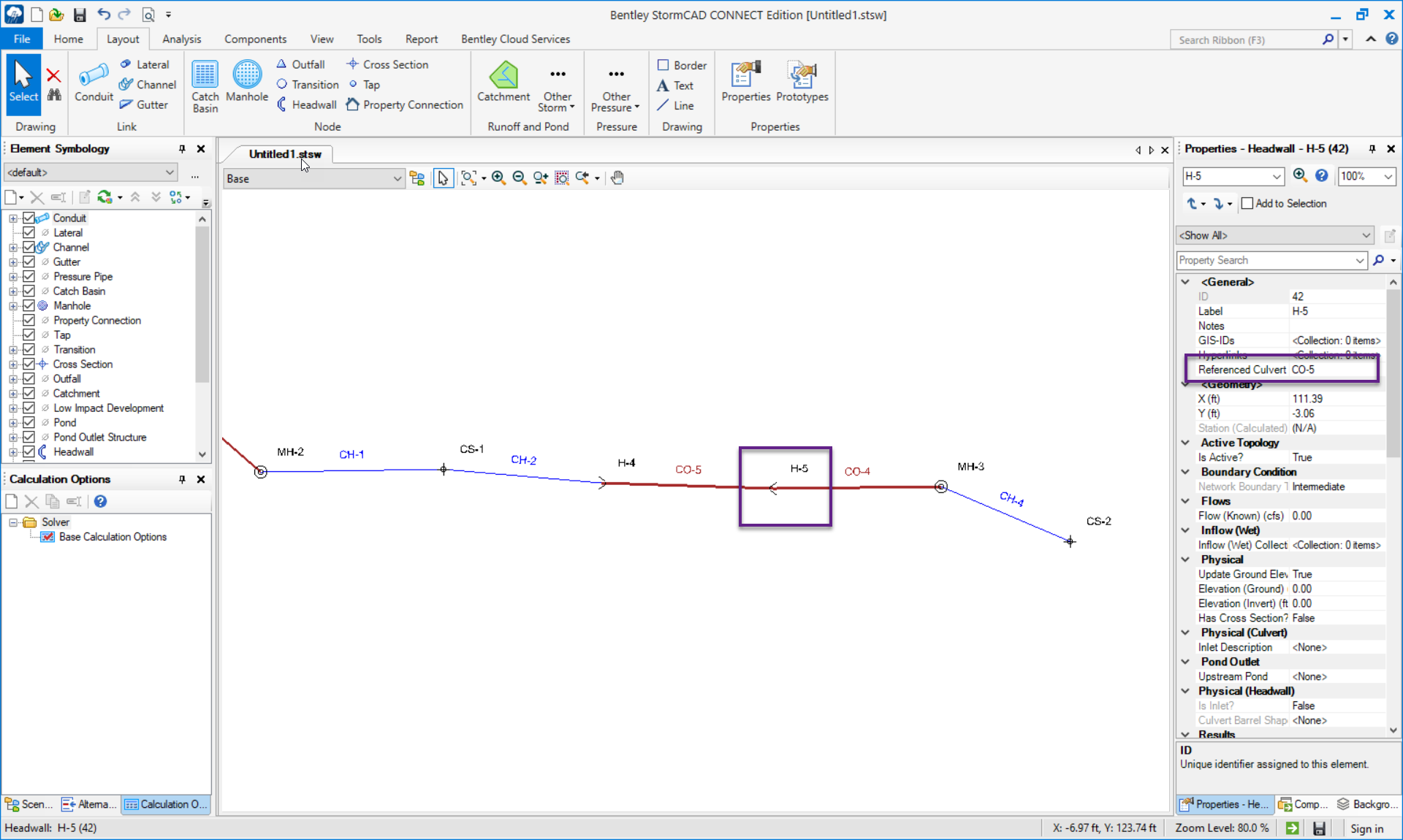The width and height of the screenshot is (1403, 840).
Task: Click the Cross Section tool
Action: point(387,64)
